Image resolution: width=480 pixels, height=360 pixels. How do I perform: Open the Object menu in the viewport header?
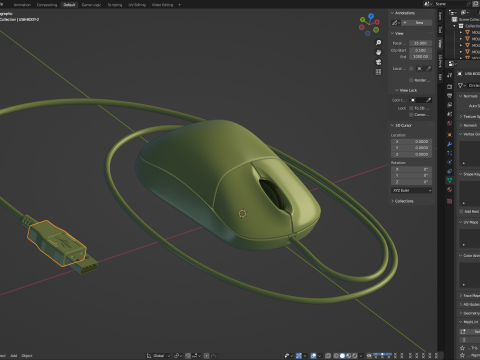(27, 356)
